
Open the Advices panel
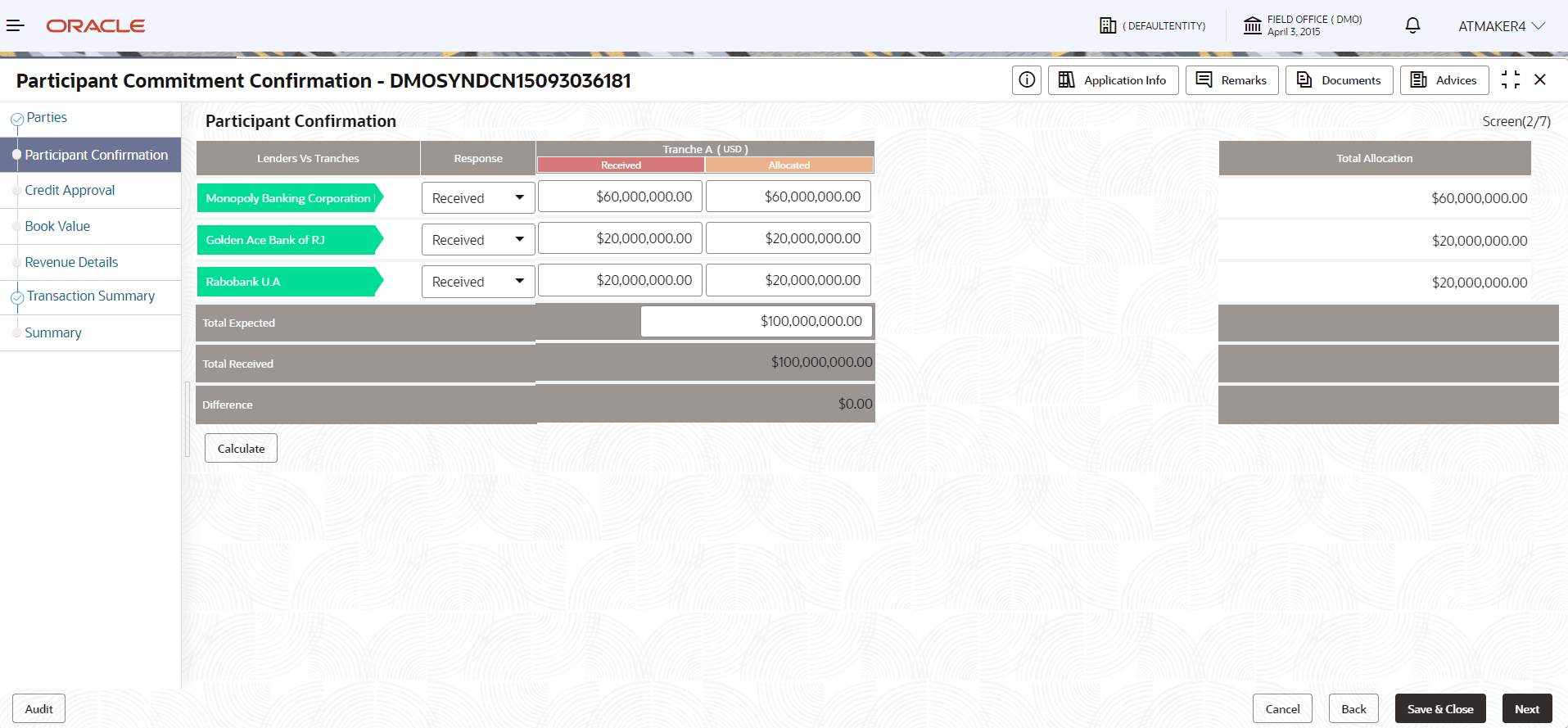coord(1444,80)
